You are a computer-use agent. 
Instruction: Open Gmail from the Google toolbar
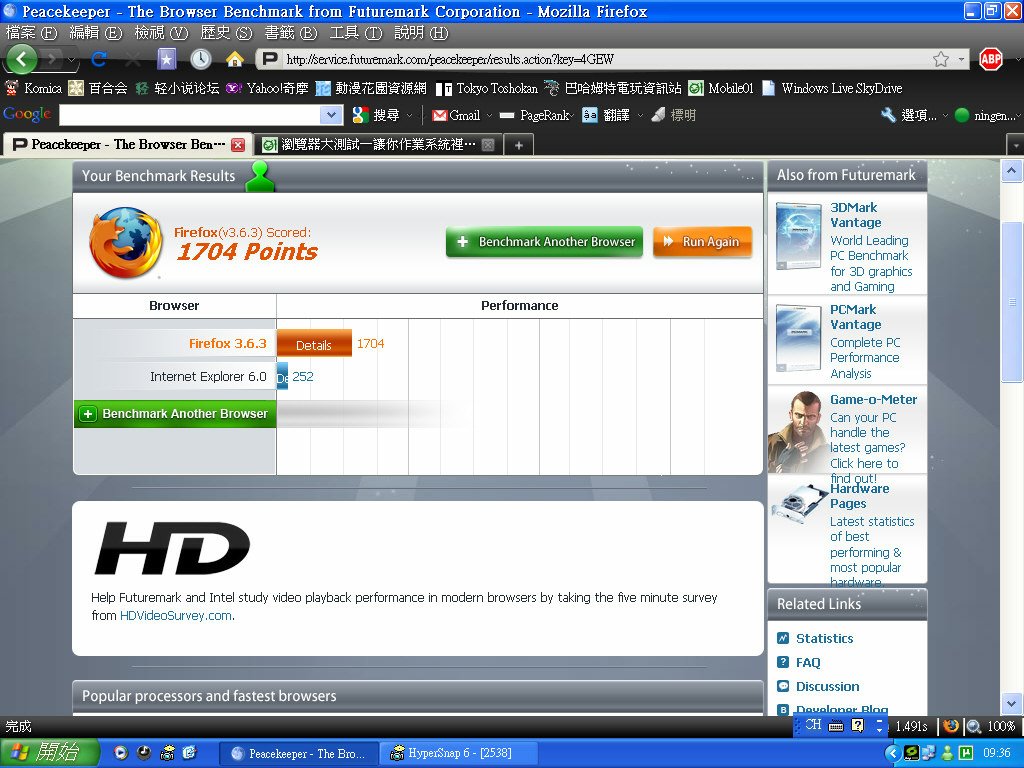tap(456, 116)
